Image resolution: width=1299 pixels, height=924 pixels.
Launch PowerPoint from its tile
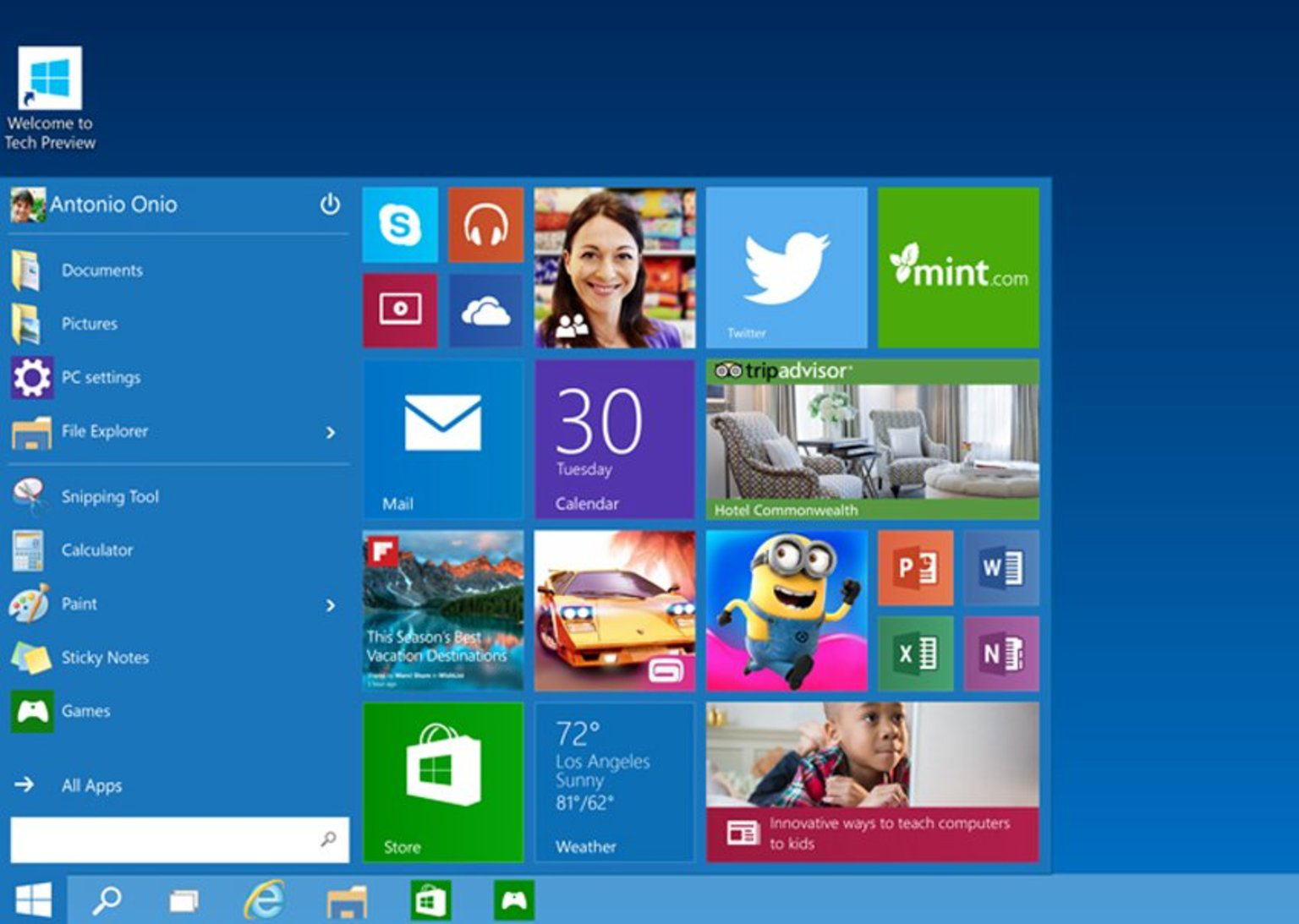click(916, 567)
